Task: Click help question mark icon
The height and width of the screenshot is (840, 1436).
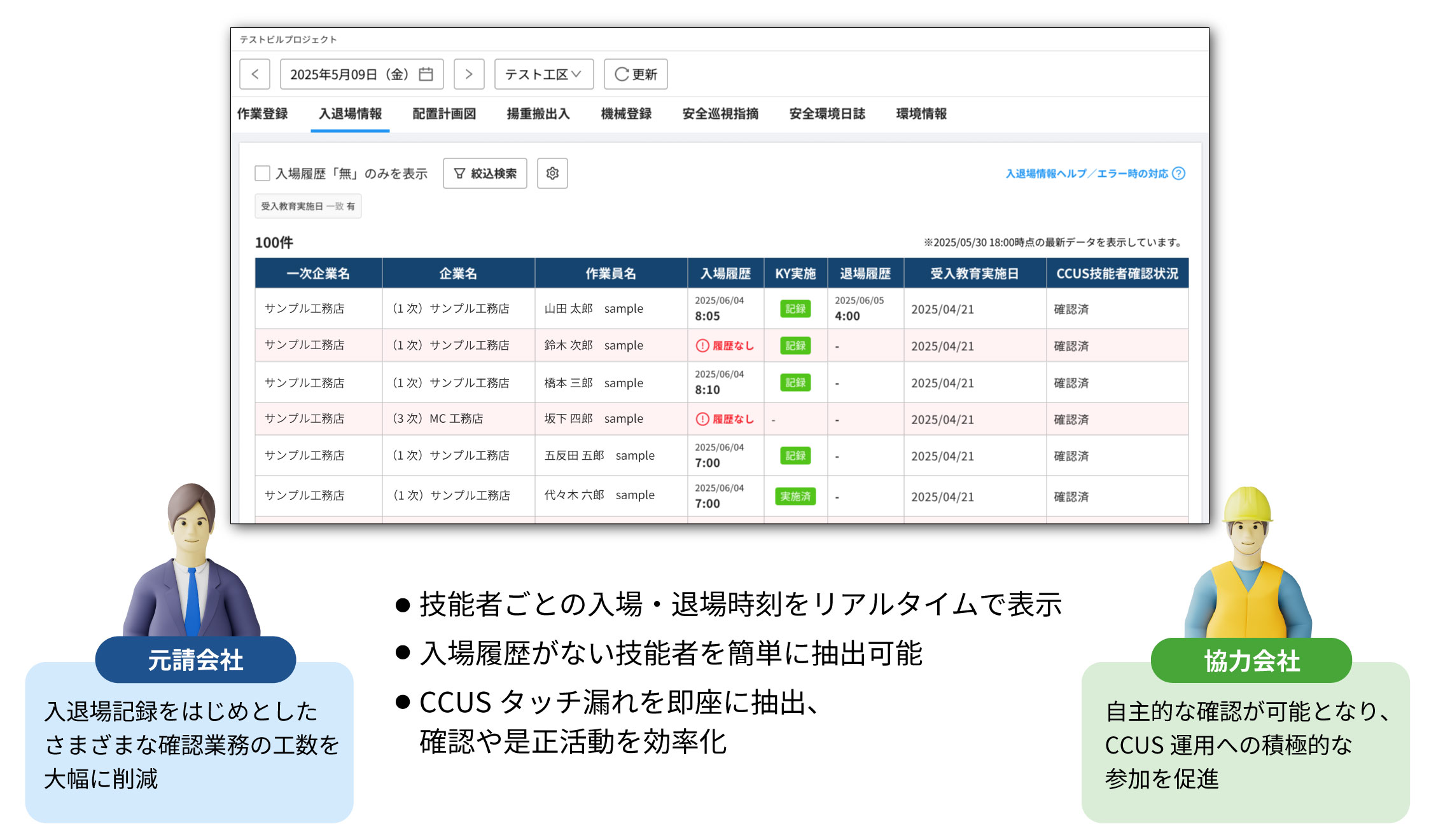Action: [1178, 174]
